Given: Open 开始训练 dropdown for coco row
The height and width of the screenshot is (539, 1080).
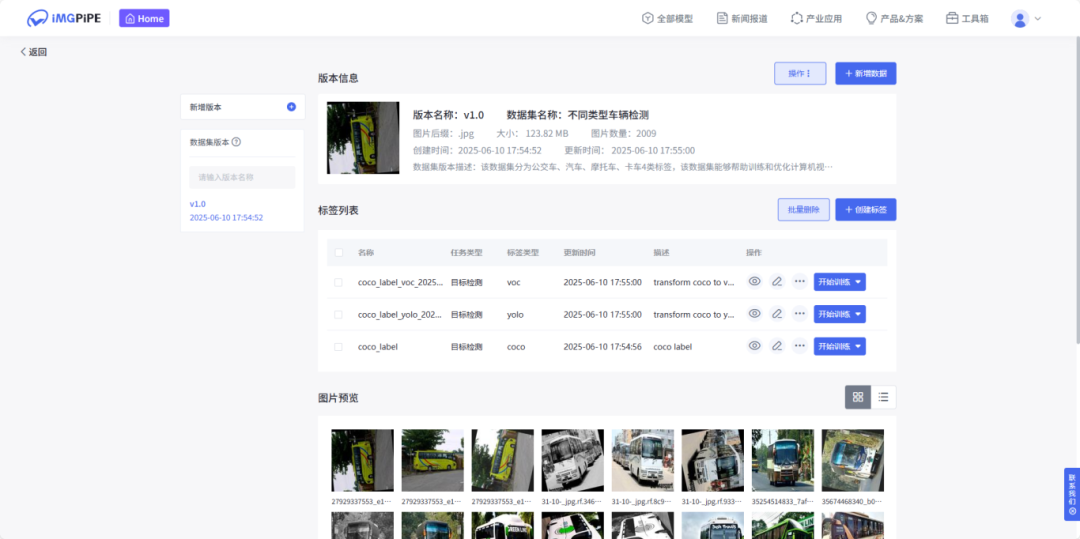Looking at the screenshot, I should [x=840, y=346].
